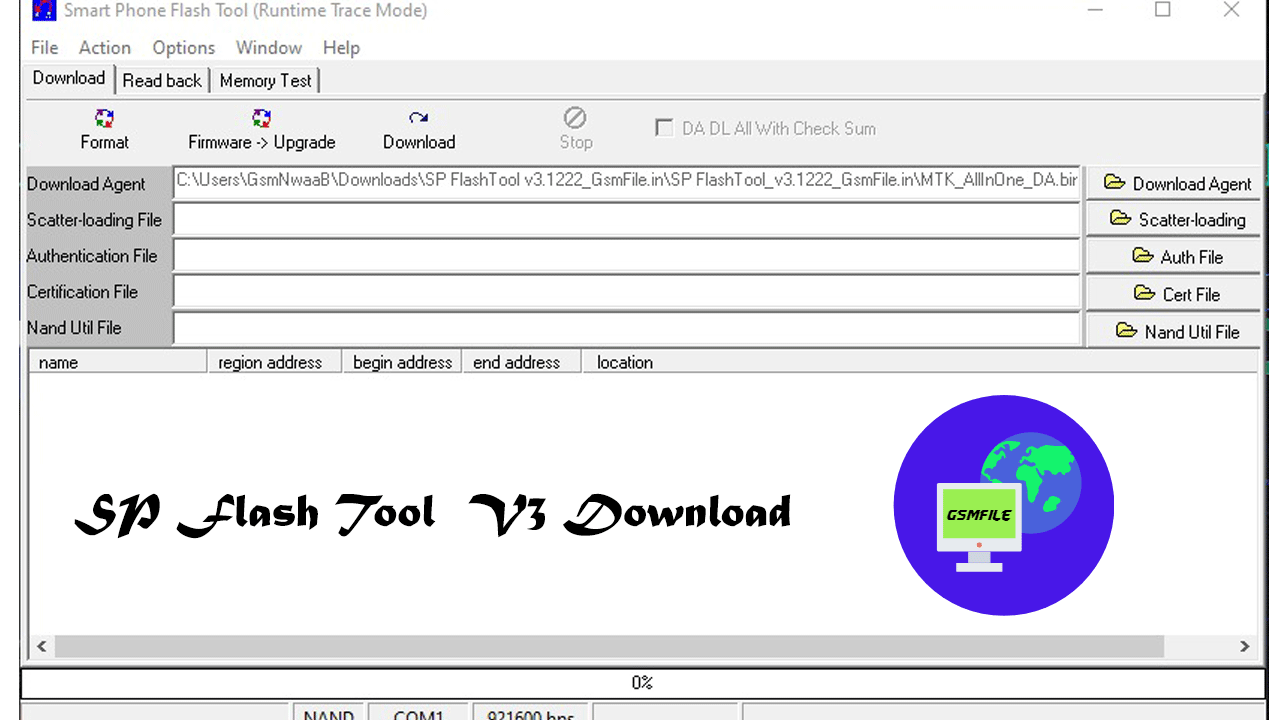Switch to the Read back tab
The width and height of the screenshot is (1280, 720).
point(162,81)
